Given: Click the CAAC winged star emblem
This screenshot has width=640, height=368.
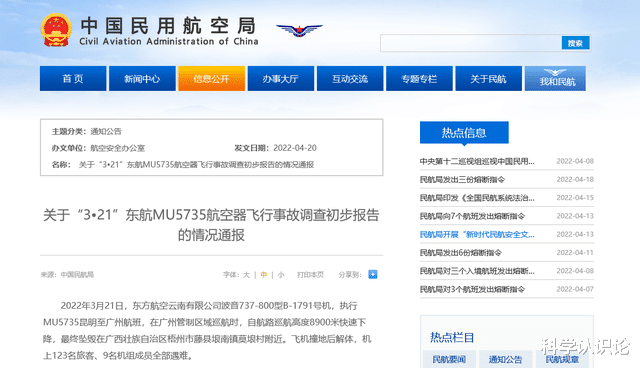Looking at the screenshot, I should pos(299,30).
